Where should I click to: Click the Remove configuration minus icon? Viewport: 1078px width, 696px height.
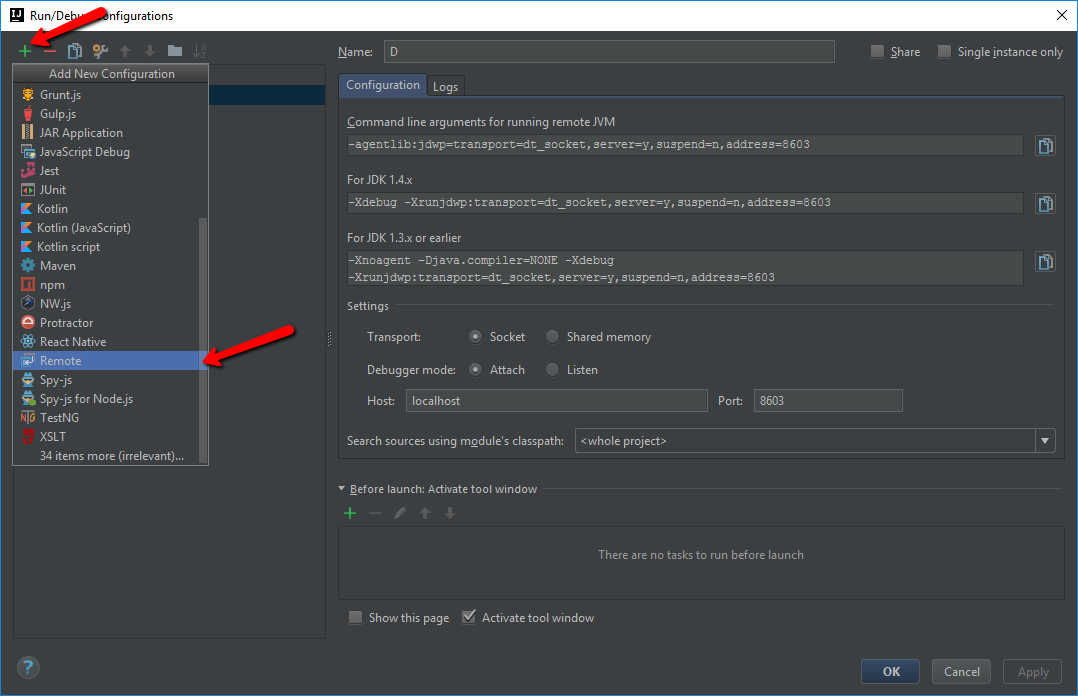48,50
